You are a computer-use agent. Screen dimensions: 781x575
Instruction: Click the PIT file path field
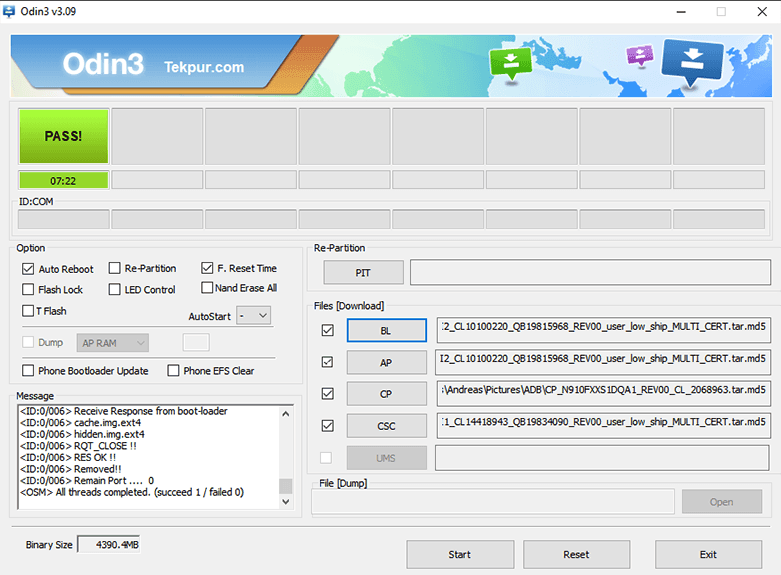pos(590,272)
